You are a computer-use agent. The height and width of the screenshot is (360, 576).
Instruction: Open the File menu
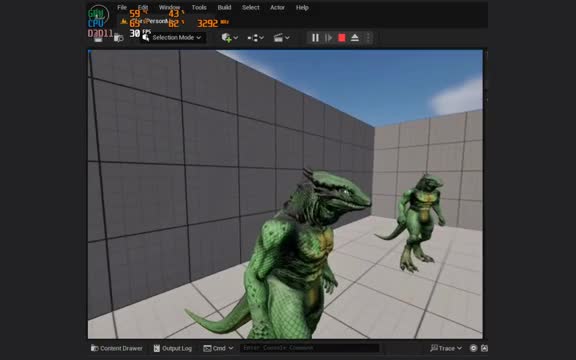click(122, 7)
